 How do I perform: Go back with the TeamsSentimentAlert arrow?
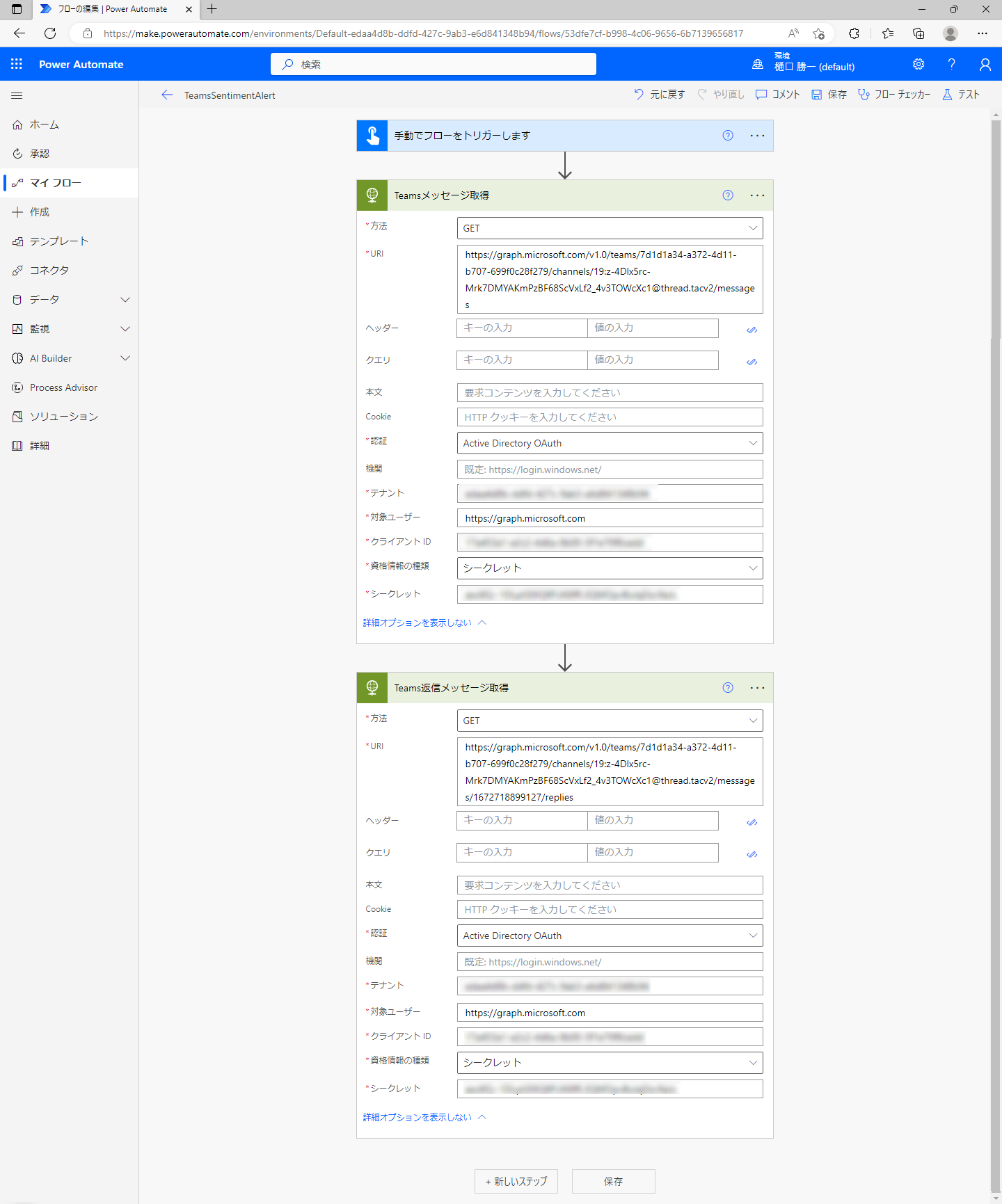pyautogui.click(x=167, y=95)
